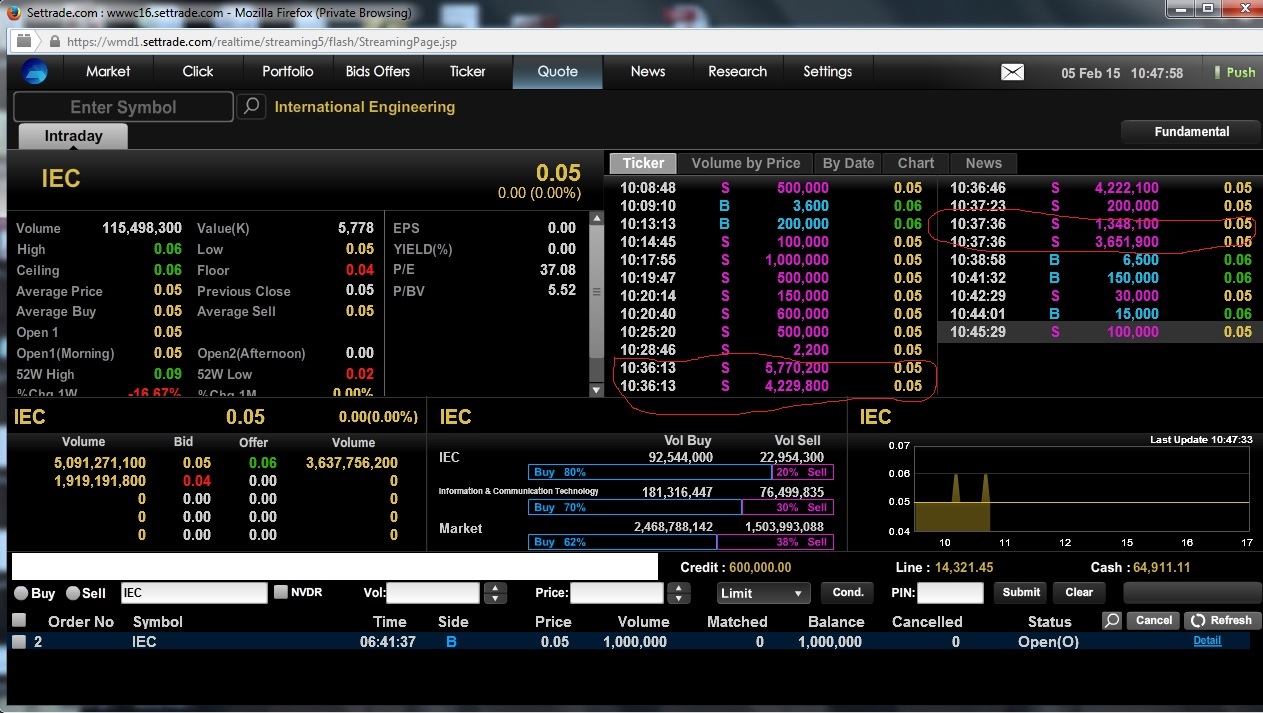Switch to By Date tab

tap(848, 163)
